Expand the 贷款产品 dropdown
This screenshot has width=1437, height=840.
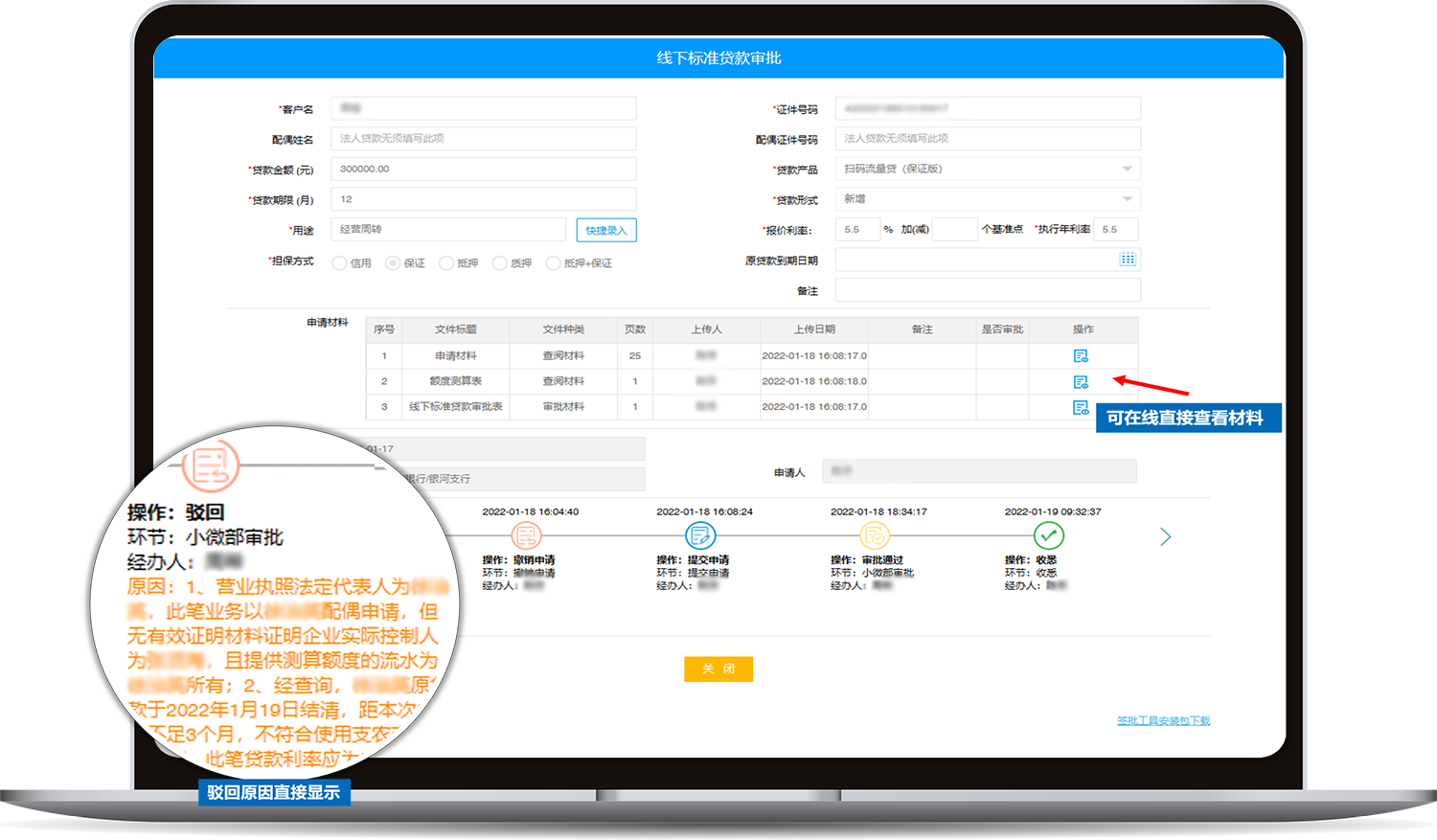[x=1128, y=169]
